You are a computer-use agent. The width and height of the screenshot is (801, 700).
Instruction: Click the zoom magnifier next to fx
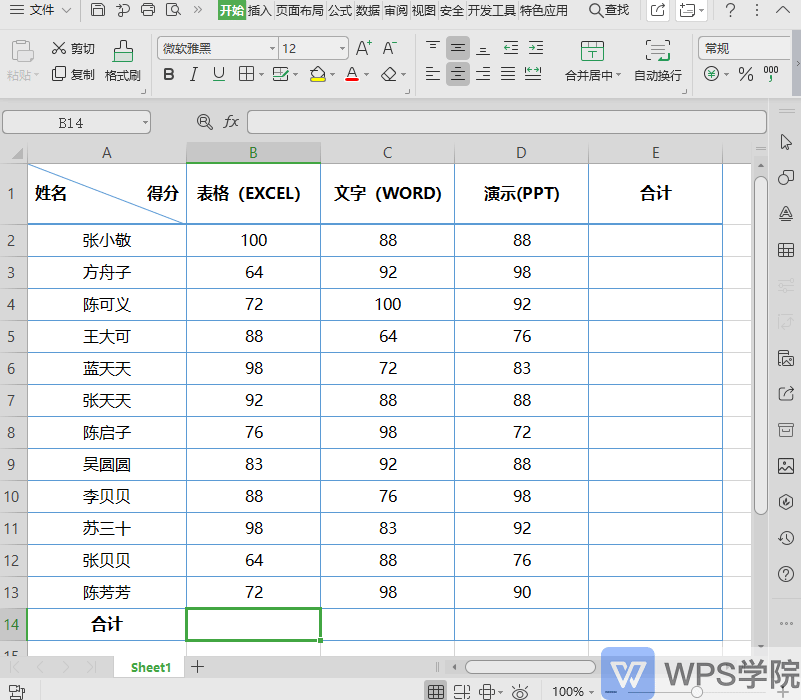[x=204, y=122]
